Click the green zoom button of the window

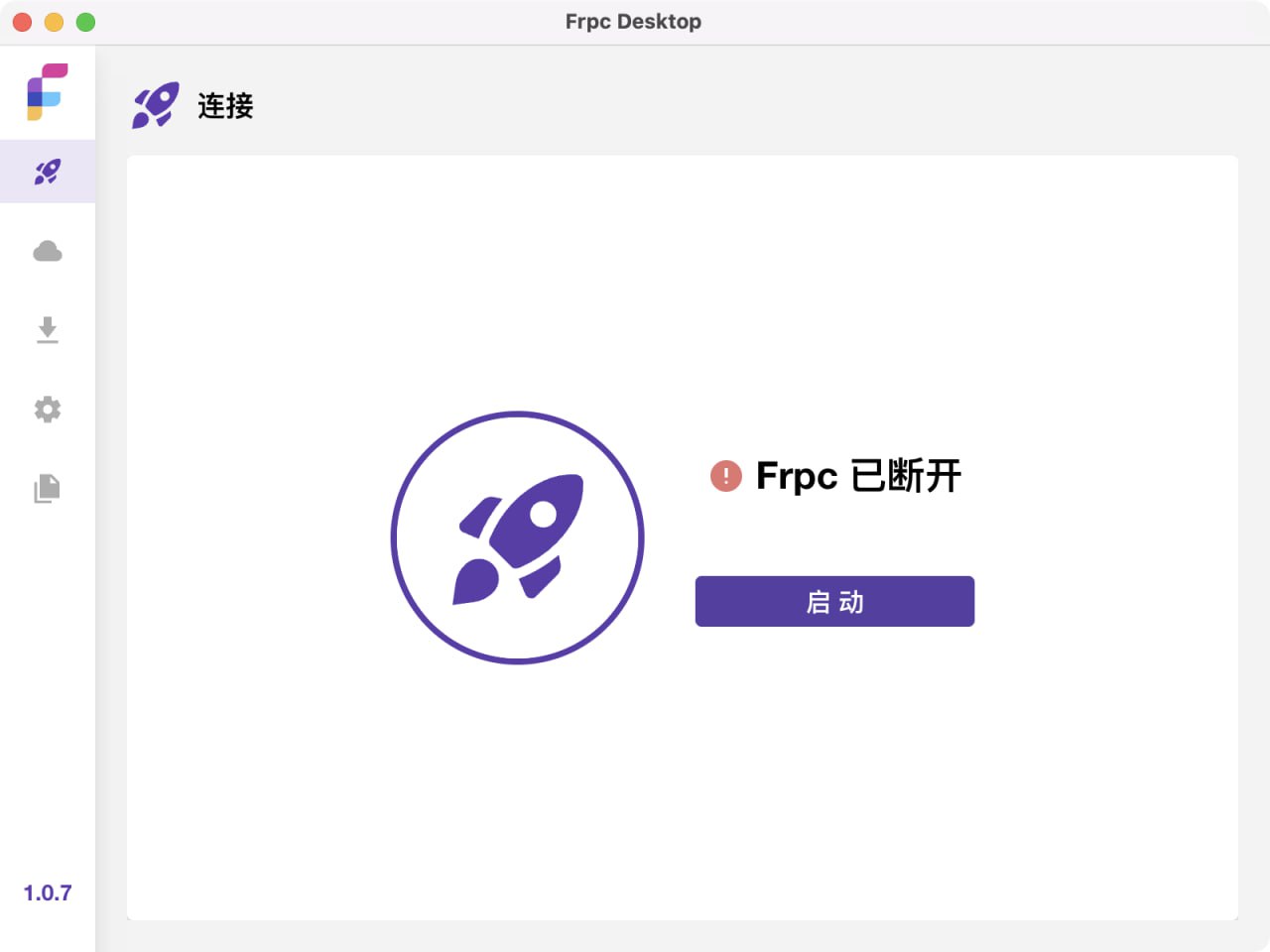[85, 21]
